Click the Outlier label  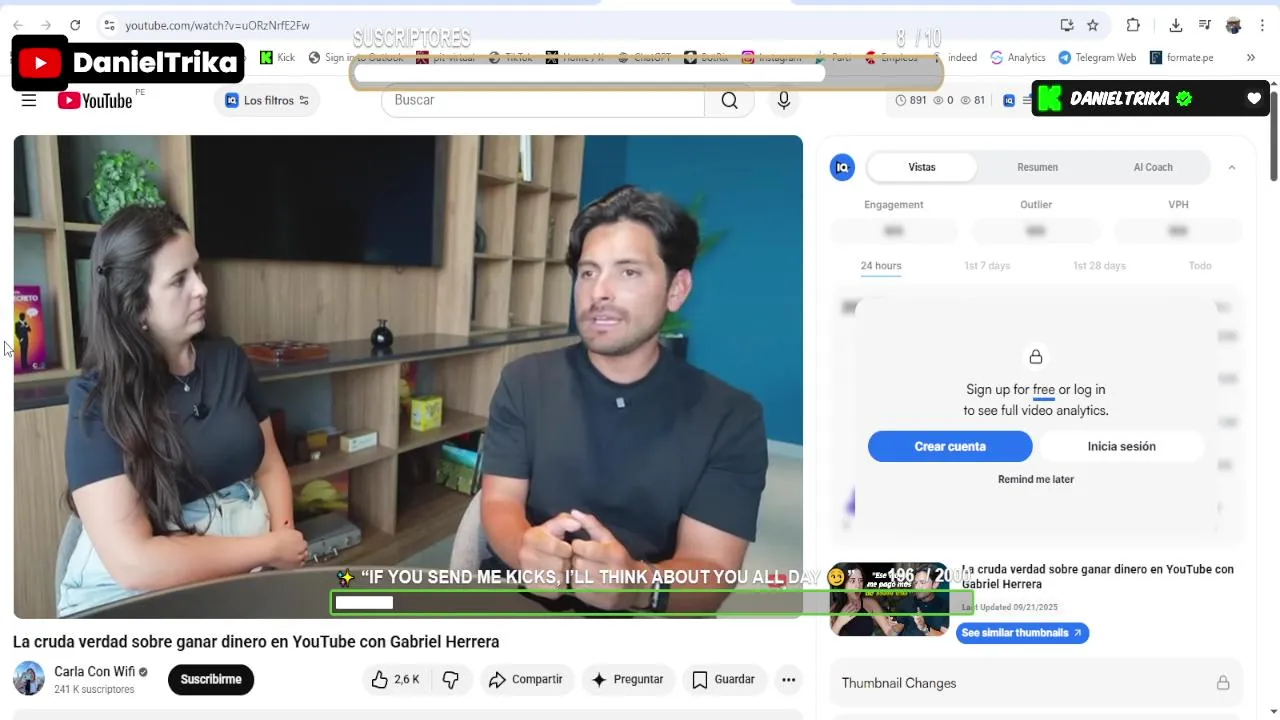click(x=1036, y=205)
